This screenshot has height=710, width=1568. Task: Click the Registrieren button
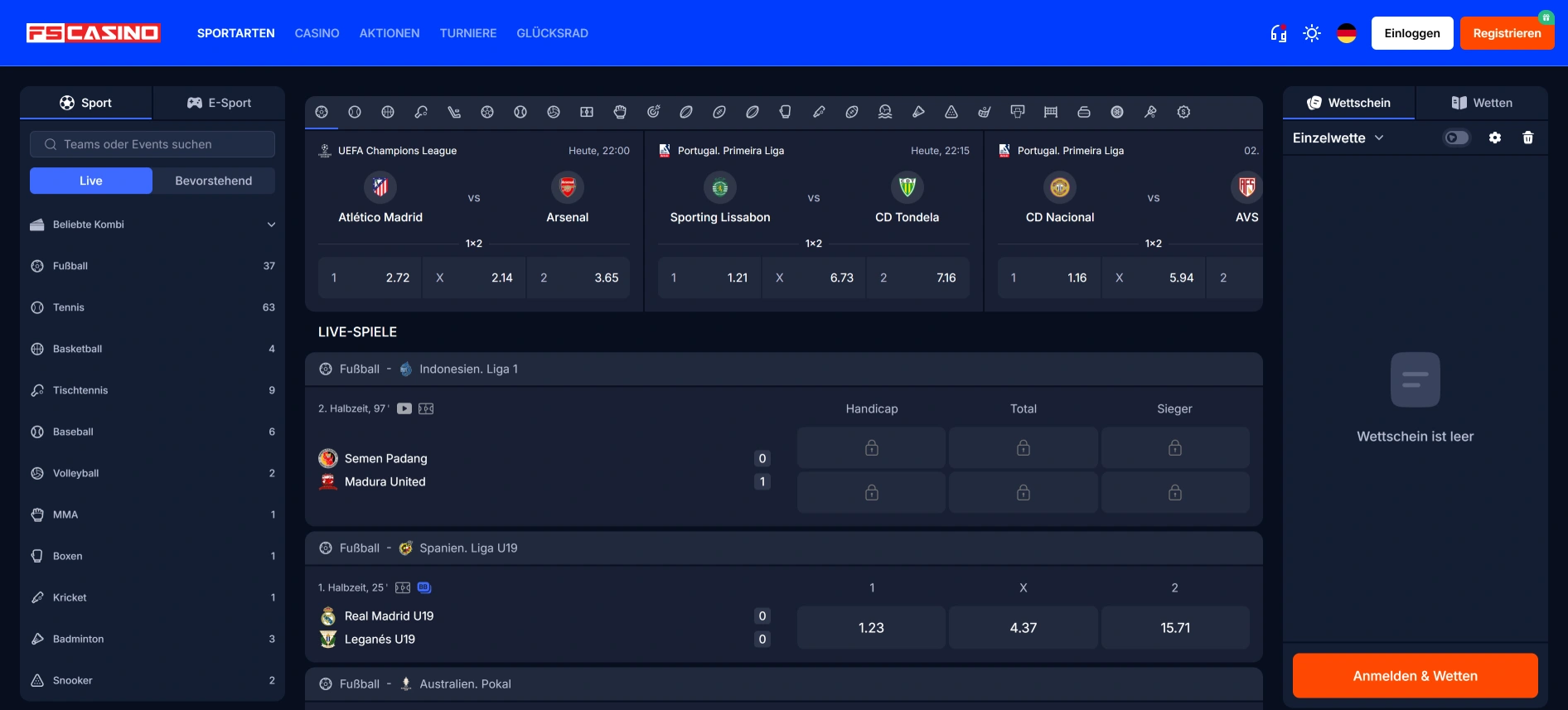click(1508, 33)
